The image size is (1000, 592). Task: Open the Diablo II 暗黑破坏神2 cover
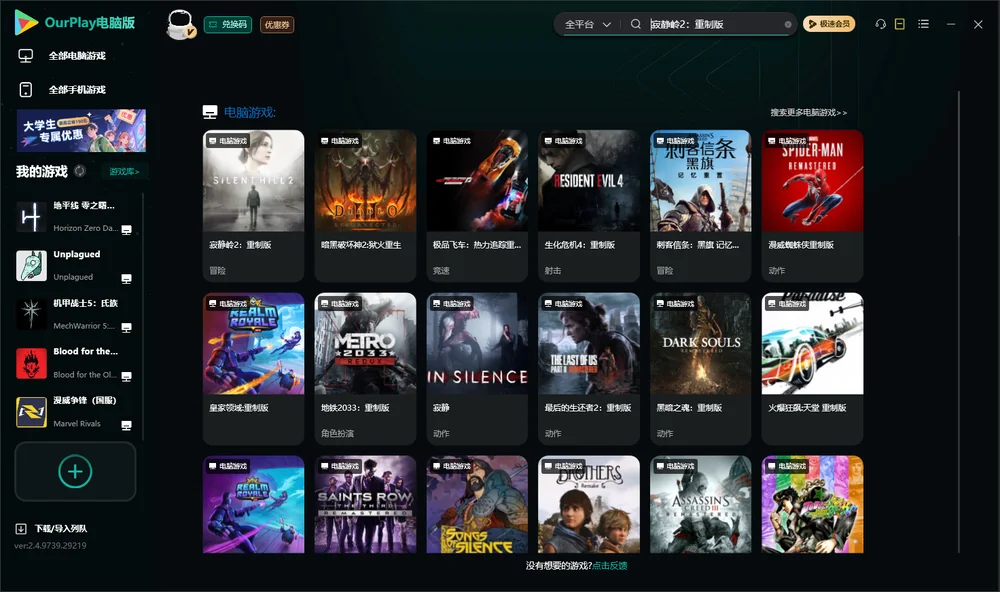pyautogui.click(x=365, y=181)
